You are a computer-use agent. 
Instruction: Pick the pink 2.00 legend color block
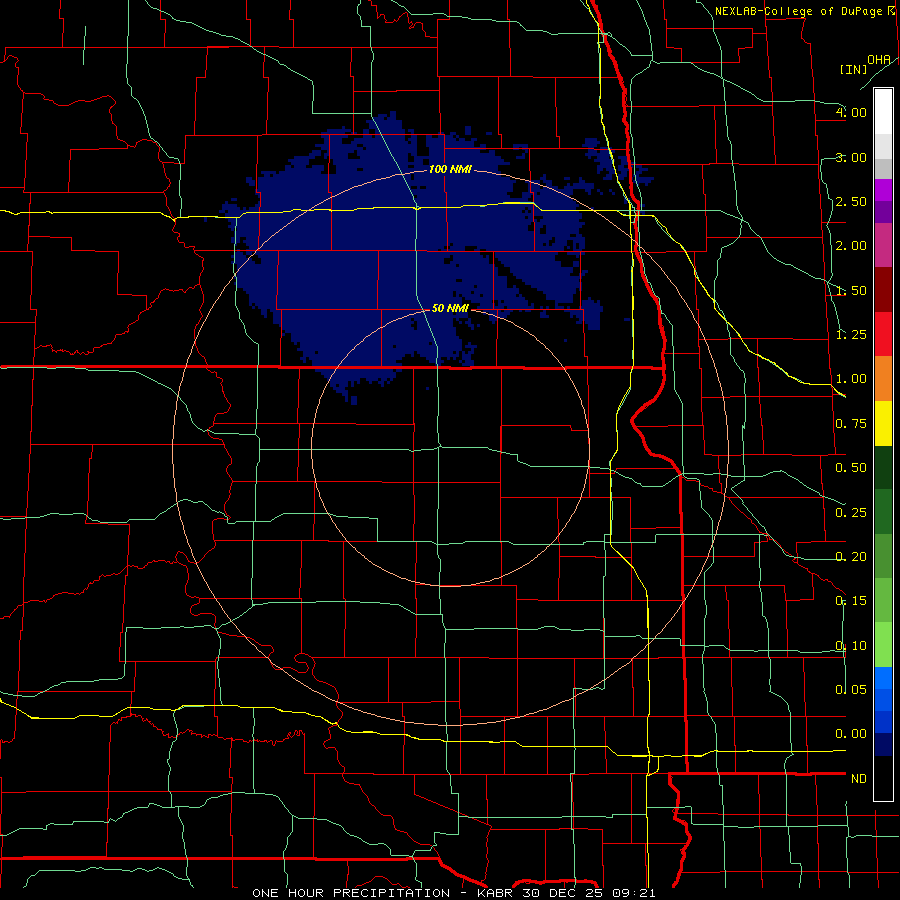(883, 245)
